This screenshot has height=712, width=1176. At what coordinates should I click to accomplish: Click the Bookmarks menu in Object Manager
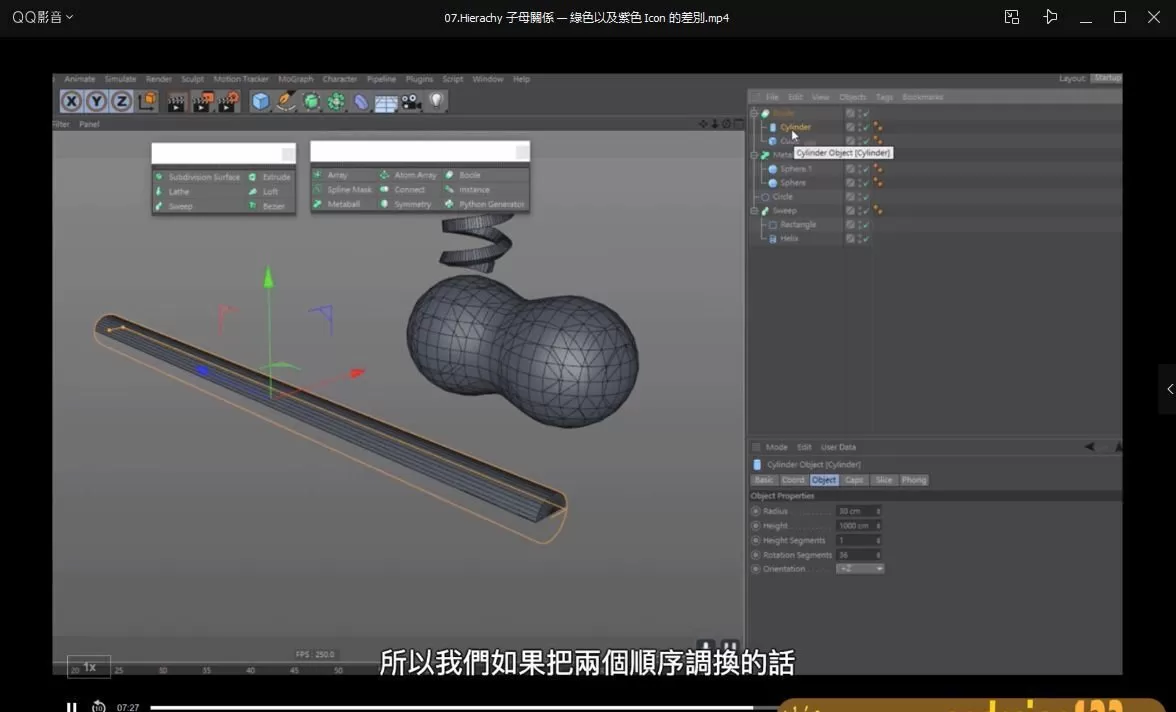(922, 97)
